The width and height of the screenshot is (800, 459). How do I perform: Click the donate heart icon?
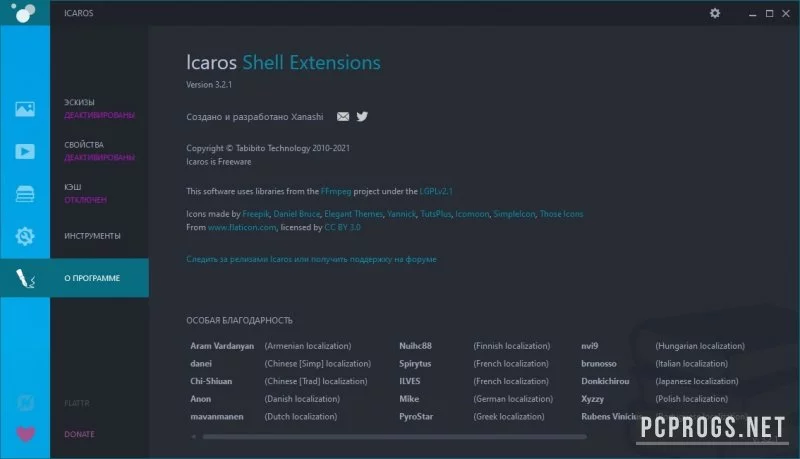pos(26,434)
